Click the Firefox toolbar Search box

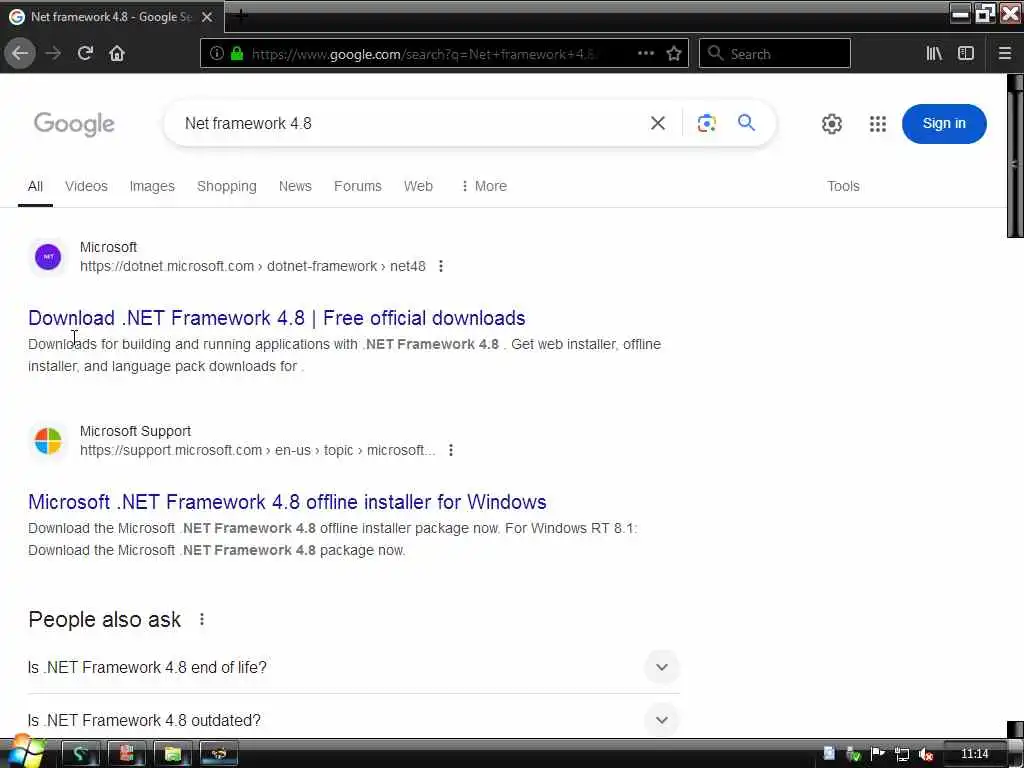(775, 54)
